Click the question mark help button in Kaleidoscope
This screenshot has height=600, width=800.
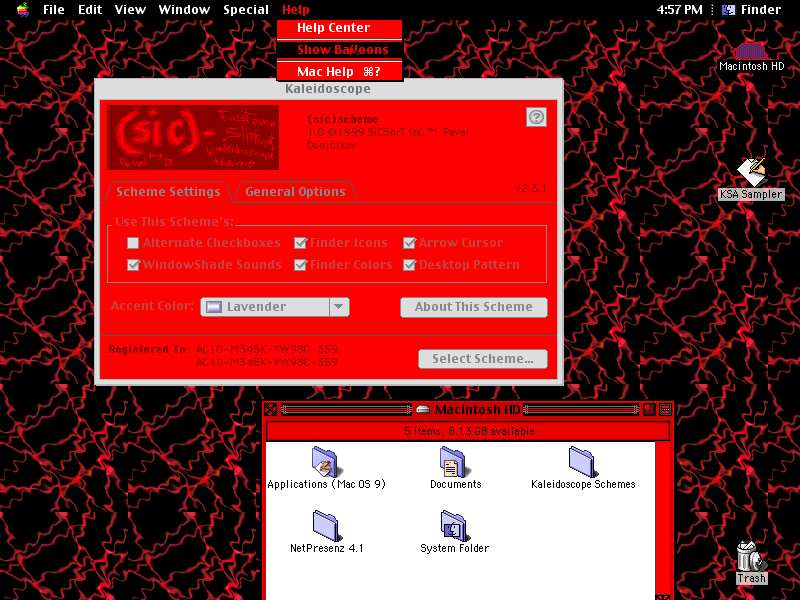(536, 117)
